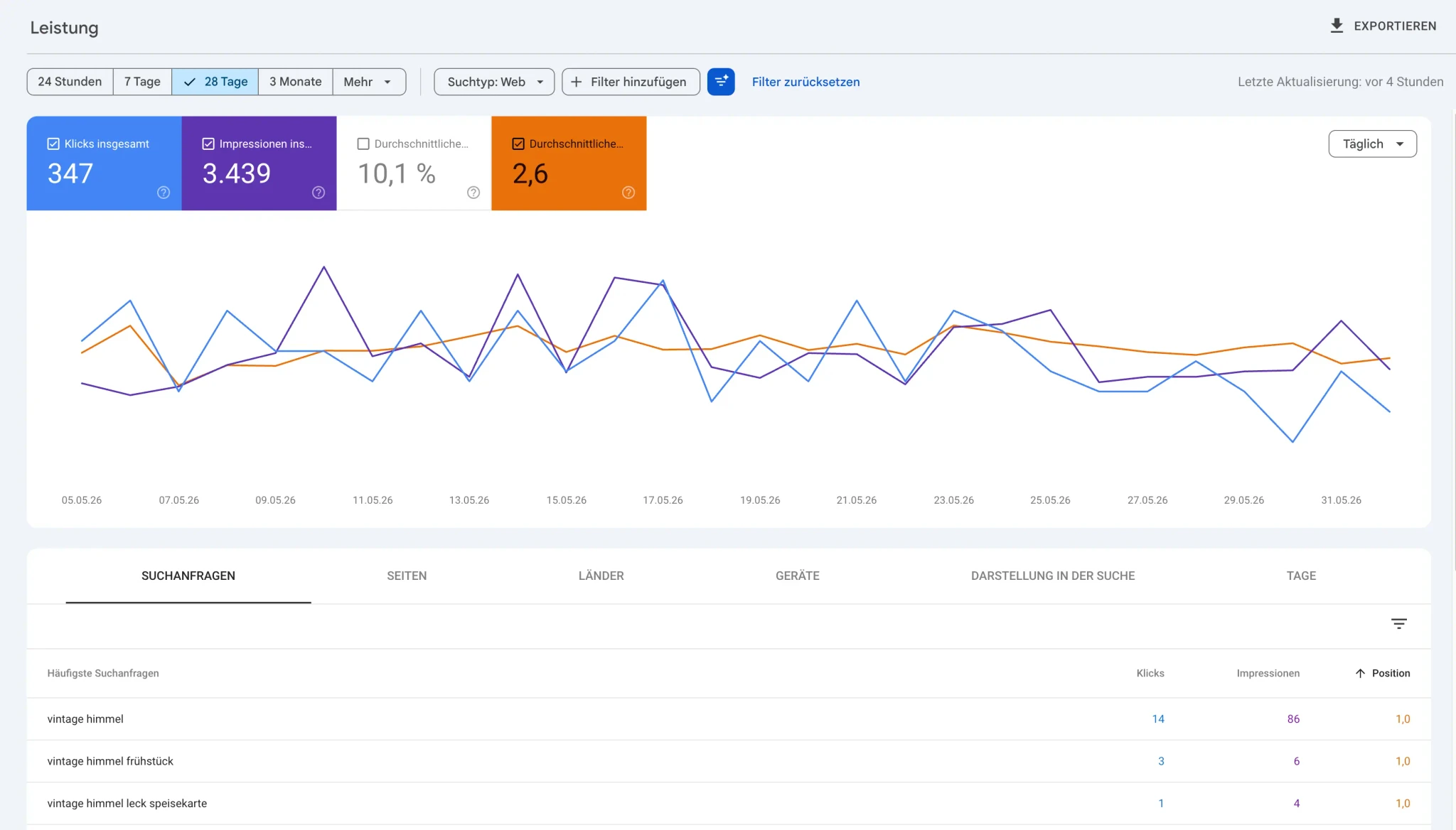1456x830 pixels.
Task: Click the query 'vintage himmel frühstück'
Action: 110,761
